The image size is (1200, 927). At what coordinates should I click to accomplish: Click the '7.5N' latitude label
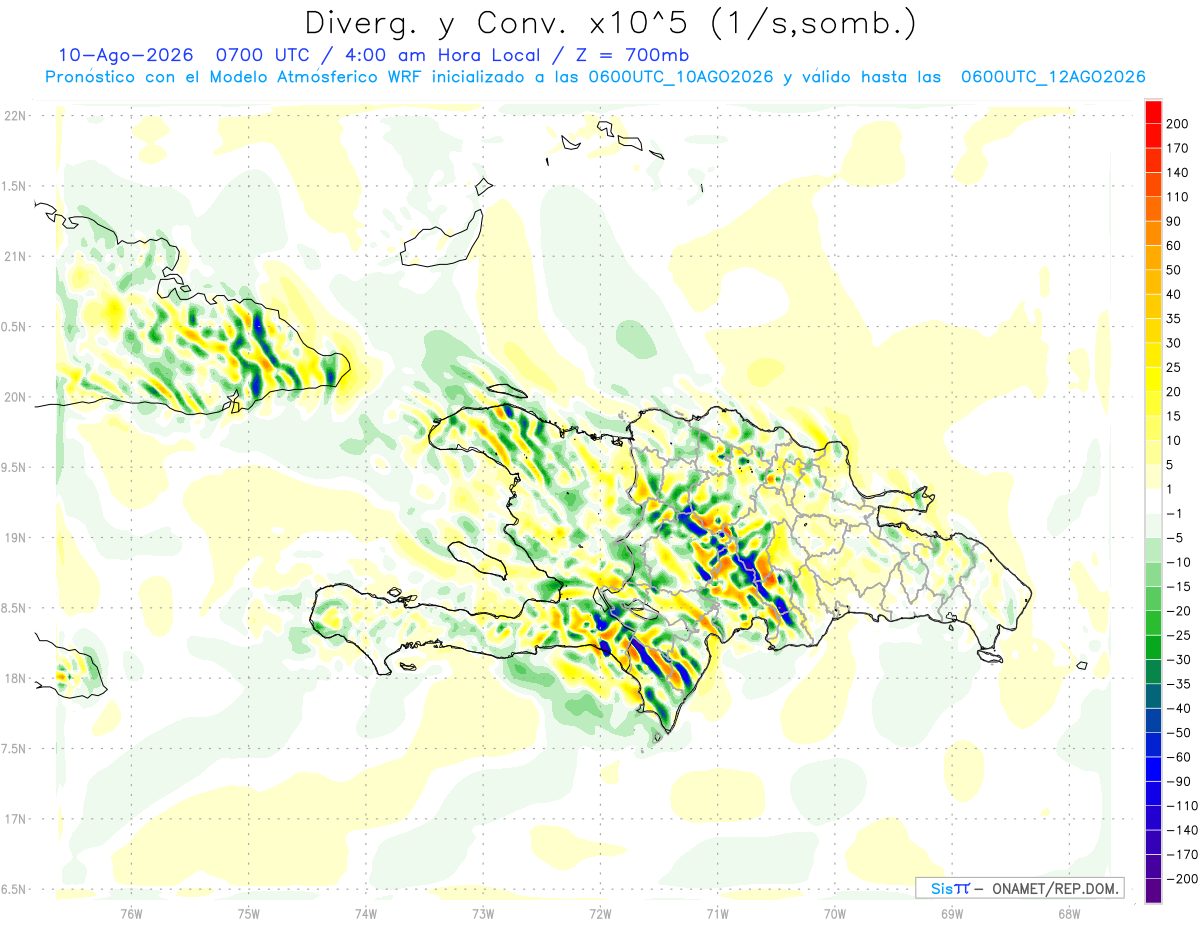point(15,749)
